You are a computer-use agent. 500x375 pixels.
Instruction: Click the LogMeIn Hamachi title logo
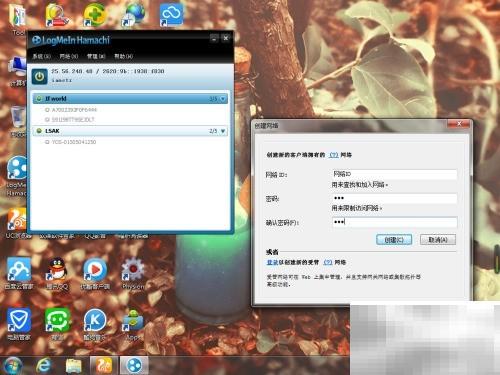pos(71,40)
